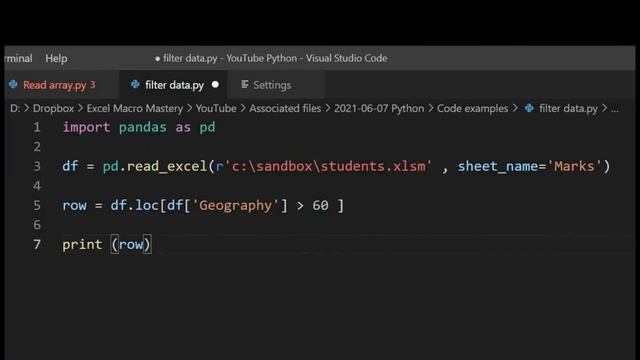Click the window title 'filter data.py - YouTube Python'
The image size is (640, 360).
(x=230, y=58)
